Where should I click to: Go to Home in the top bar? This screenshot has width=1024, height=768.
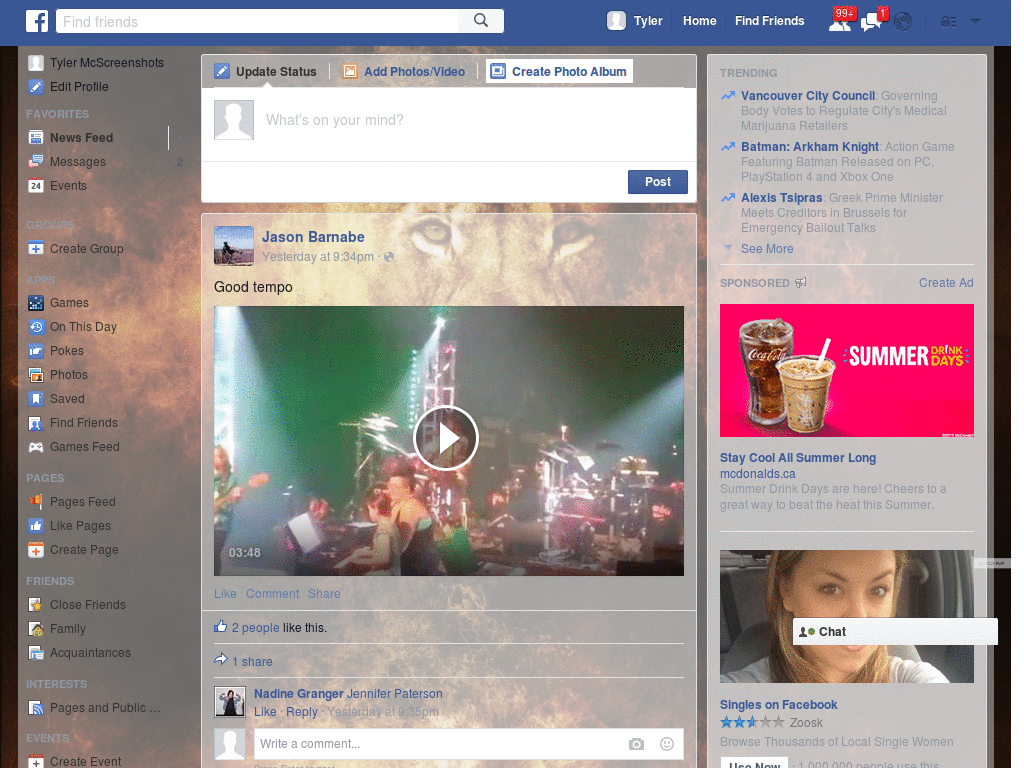(699, 21)
